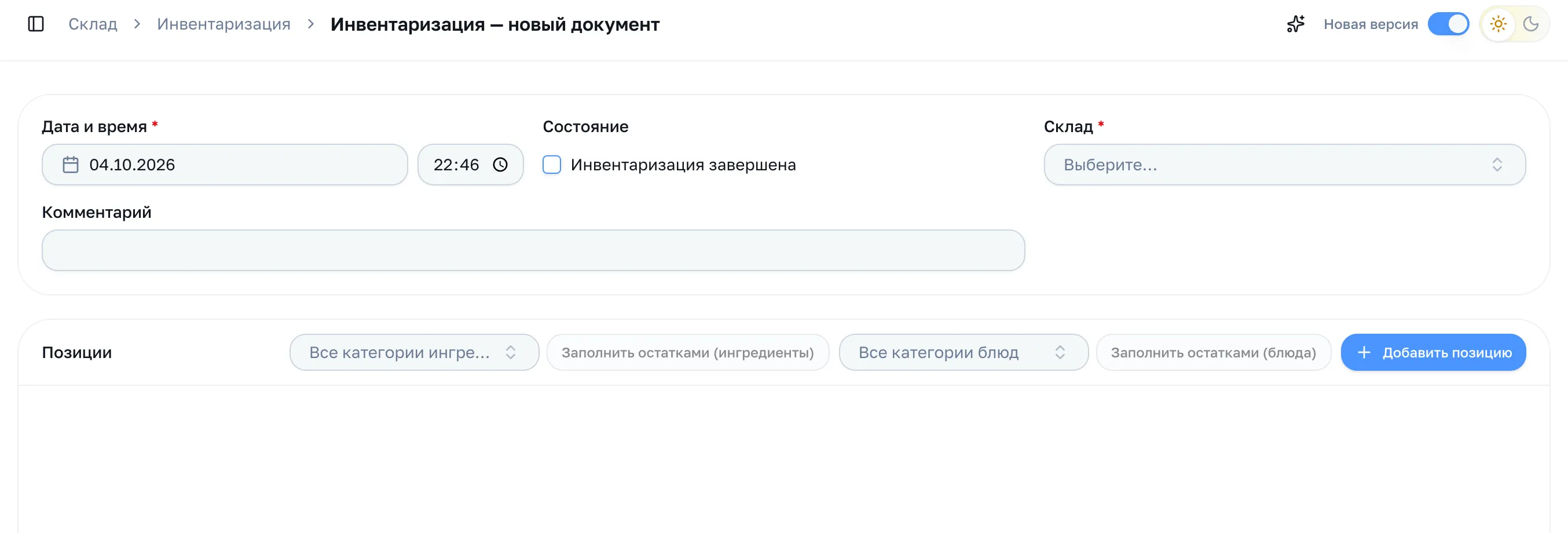Check Инвентаризация завершена checkbox
This screenshot has height=533, width=1568.
point(551,165)
